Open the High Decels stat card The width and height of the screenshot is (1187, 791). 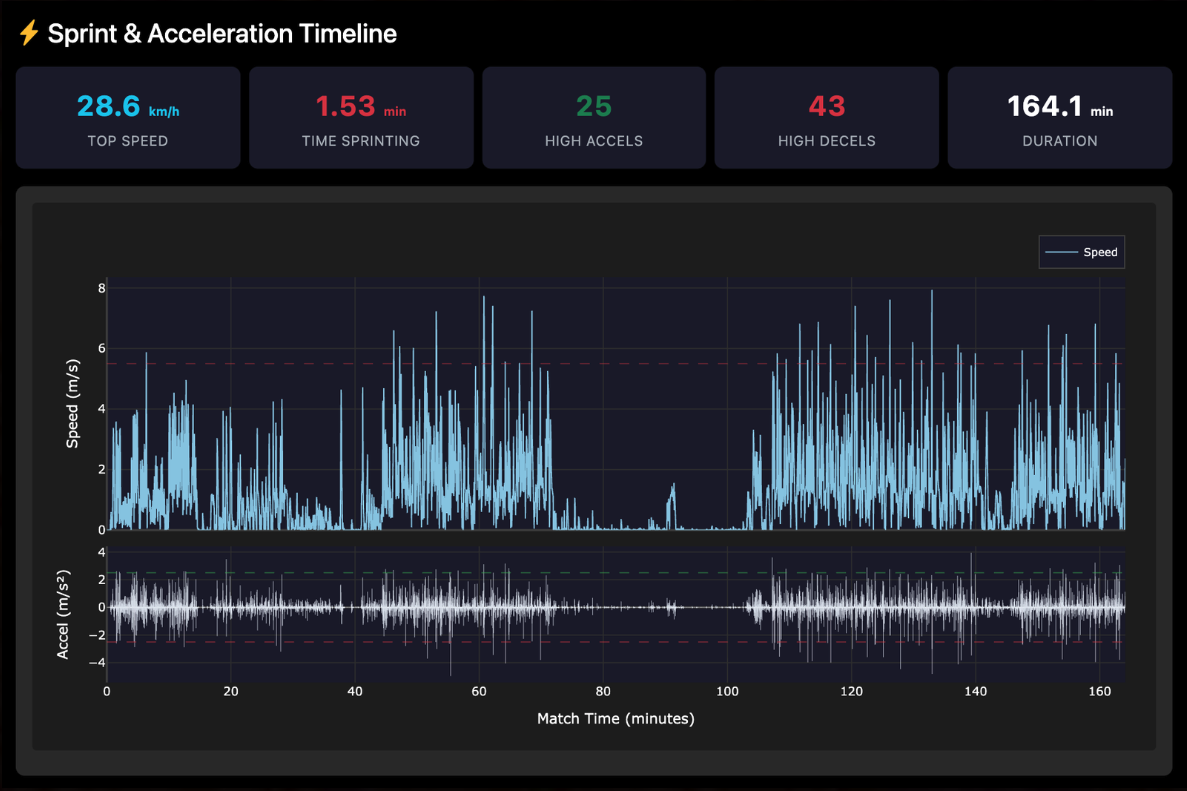tap(826, 118)
